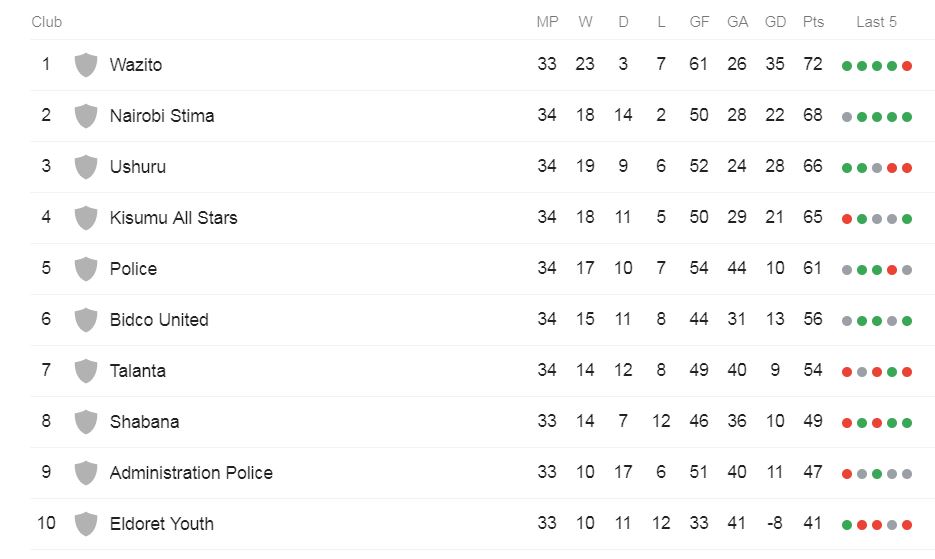935x559 pixels.
Task: Click Nairobi Stima's grey draw result dot
Action: tap(847, 117)
